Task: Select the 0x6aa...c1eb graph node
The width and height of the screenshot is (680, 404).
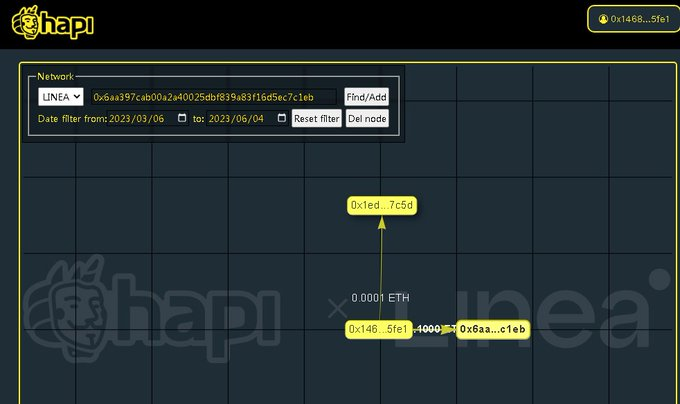Action: point(493,329)
